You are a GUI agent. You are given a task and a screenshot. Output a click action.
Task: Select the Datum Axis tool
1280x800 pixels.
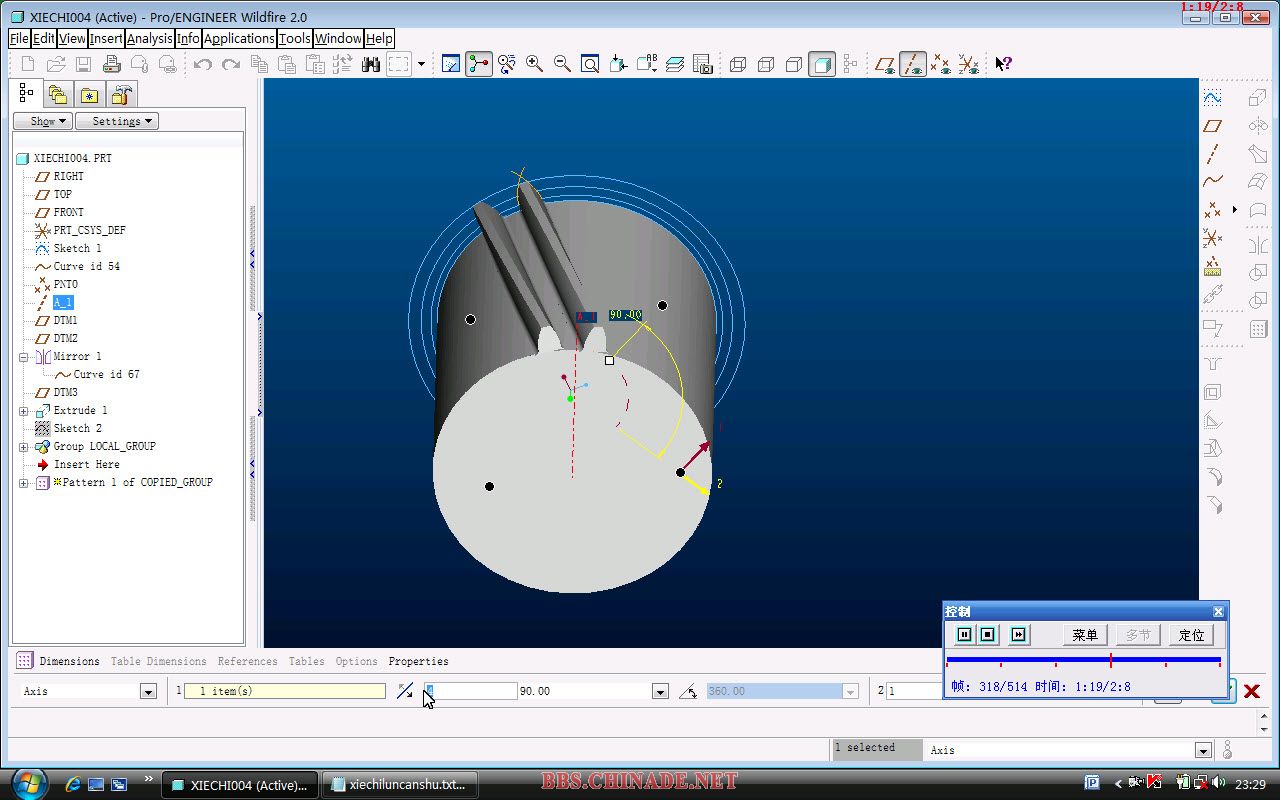point(1213,154)
